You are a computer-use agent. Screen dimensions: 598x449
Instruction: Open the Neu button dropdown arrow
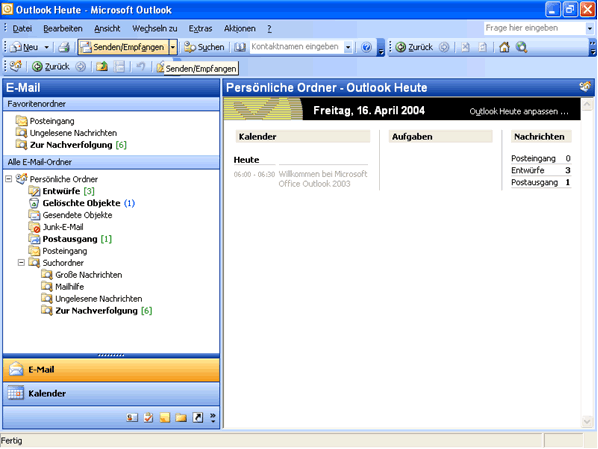point(46,47)
